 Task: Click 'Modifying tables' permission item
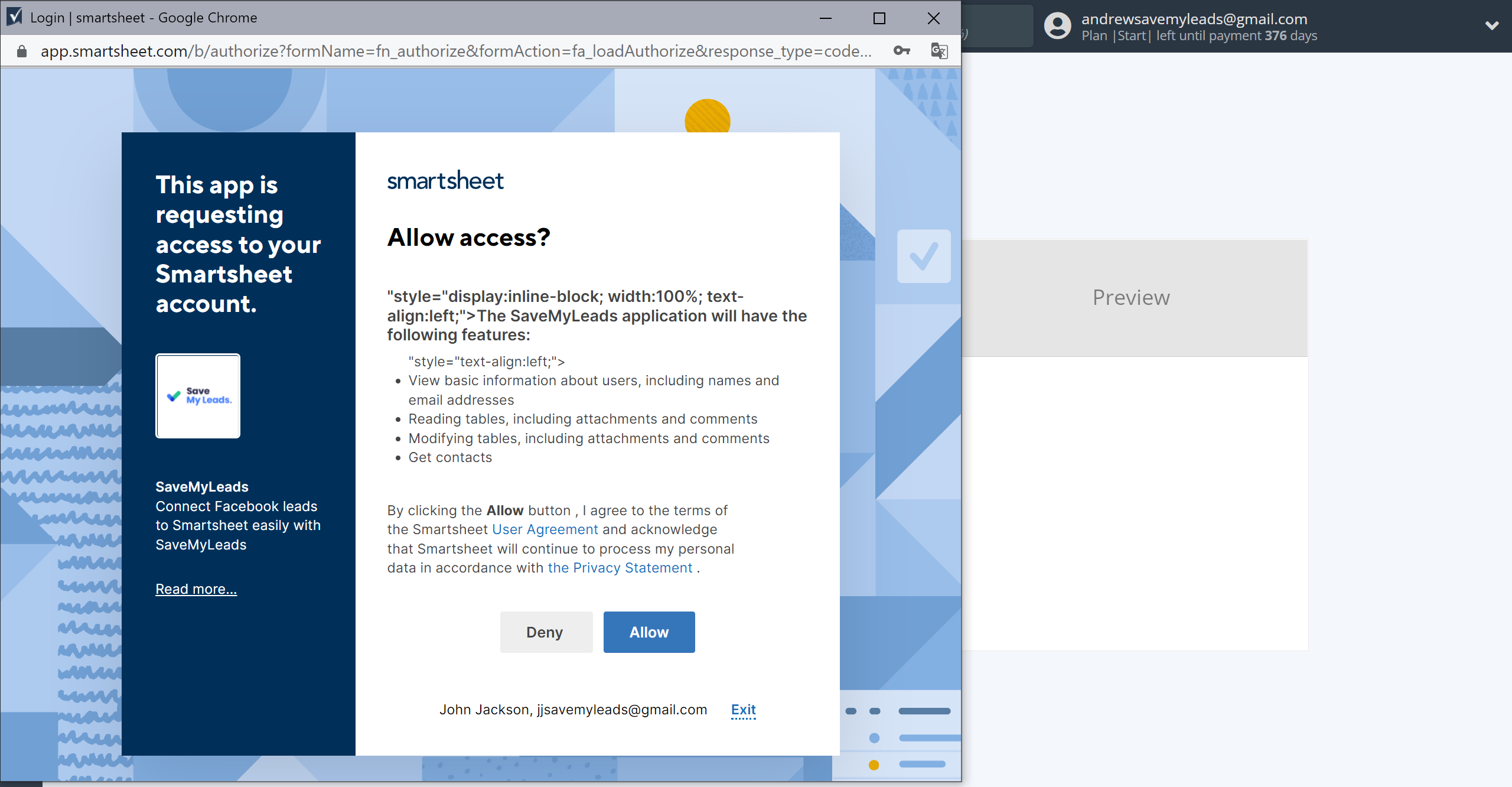point(589,438)
